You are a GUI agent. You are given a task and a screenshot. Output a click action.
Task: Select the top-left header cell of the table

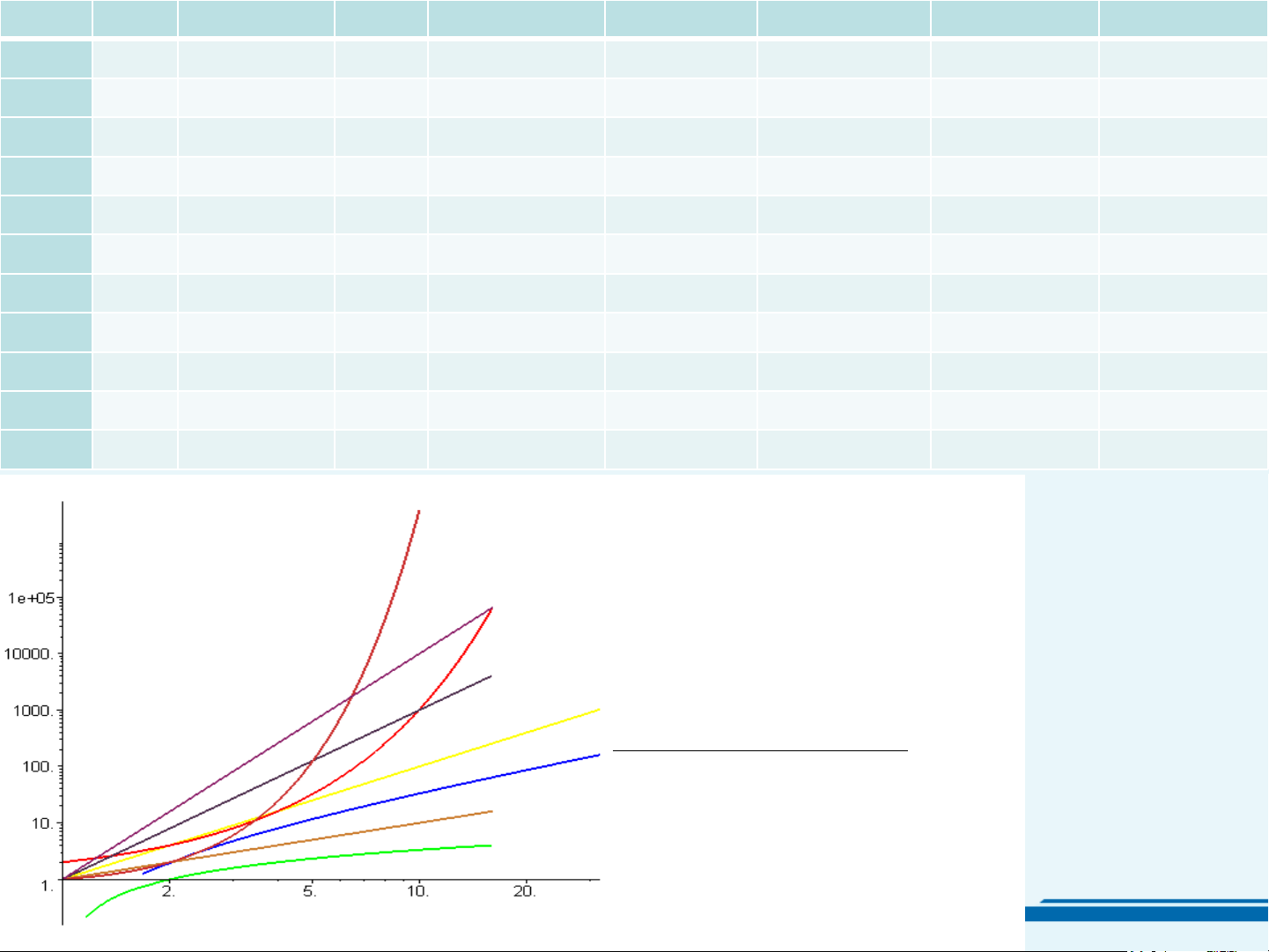46,18
